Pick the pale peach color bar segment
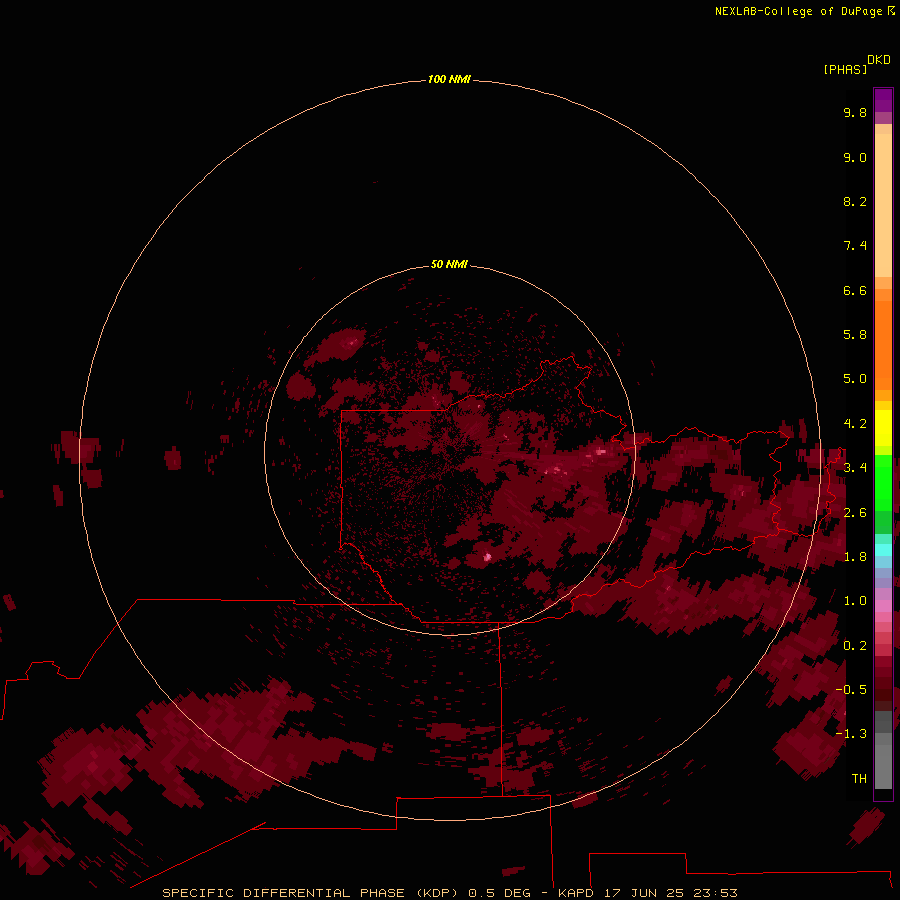 tap(883, 205)
